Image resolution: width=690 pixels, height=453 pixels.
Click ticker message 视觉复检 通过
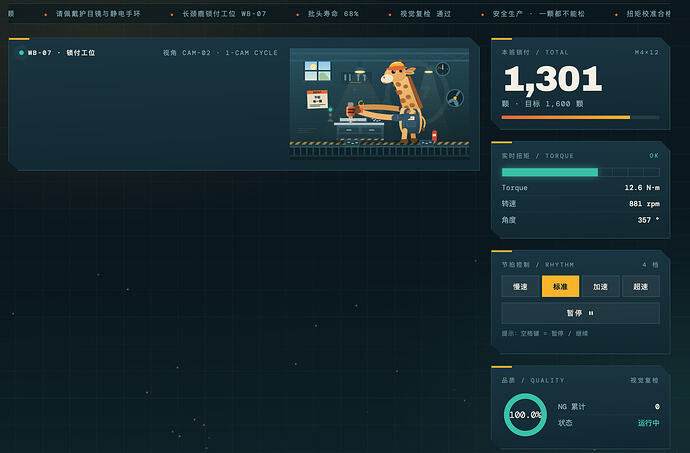426,14
